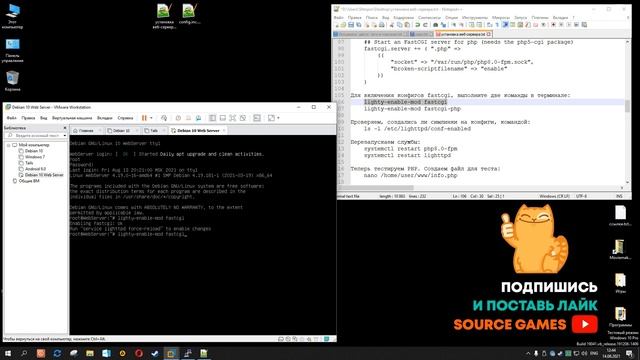Image resolution: width=640 pixels, height=360 pixels.
Task: Close VMware's Библиотека library panel
Action: [x=64, y=128]
